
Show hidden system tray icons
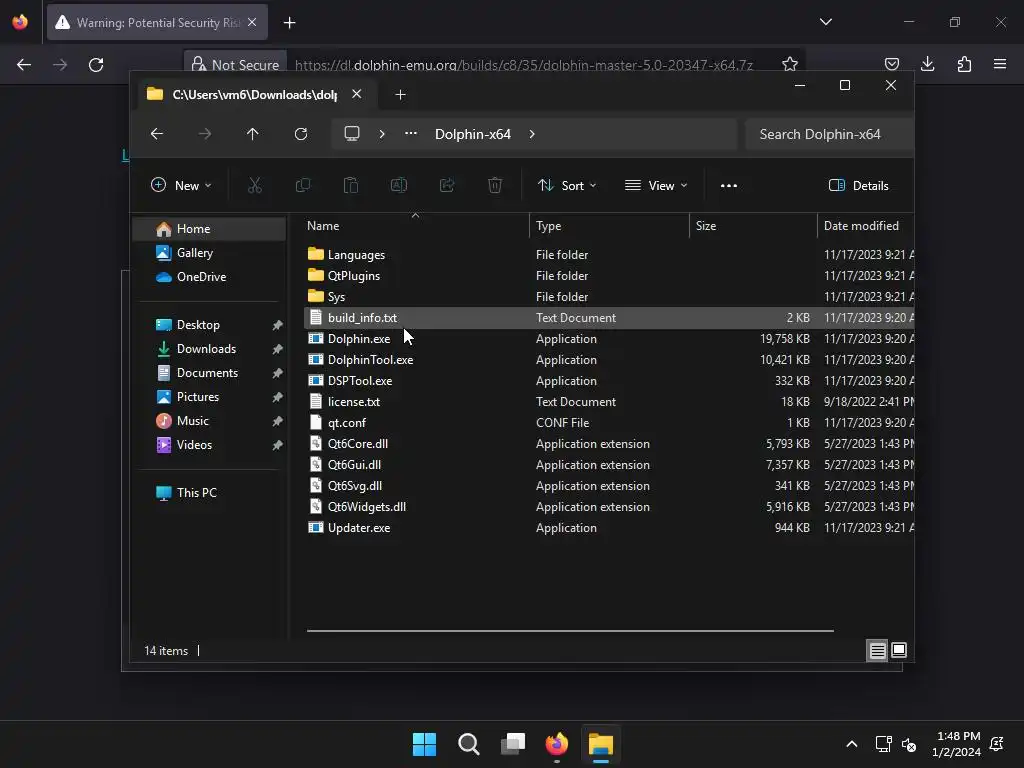click(x=852, y=744)
